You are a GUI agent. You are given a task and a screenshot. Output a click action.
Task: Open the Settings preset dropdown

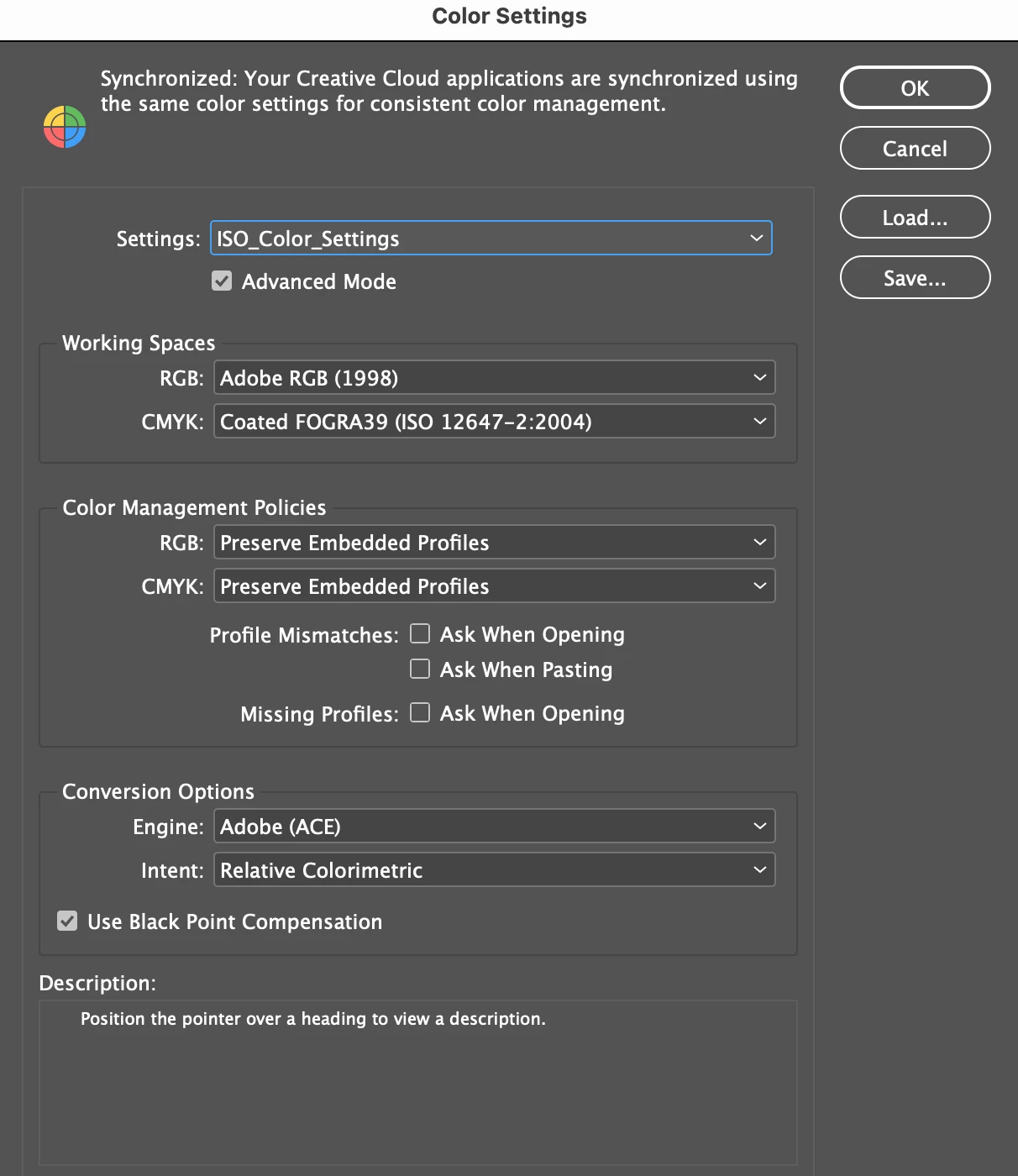click(491, 238)
